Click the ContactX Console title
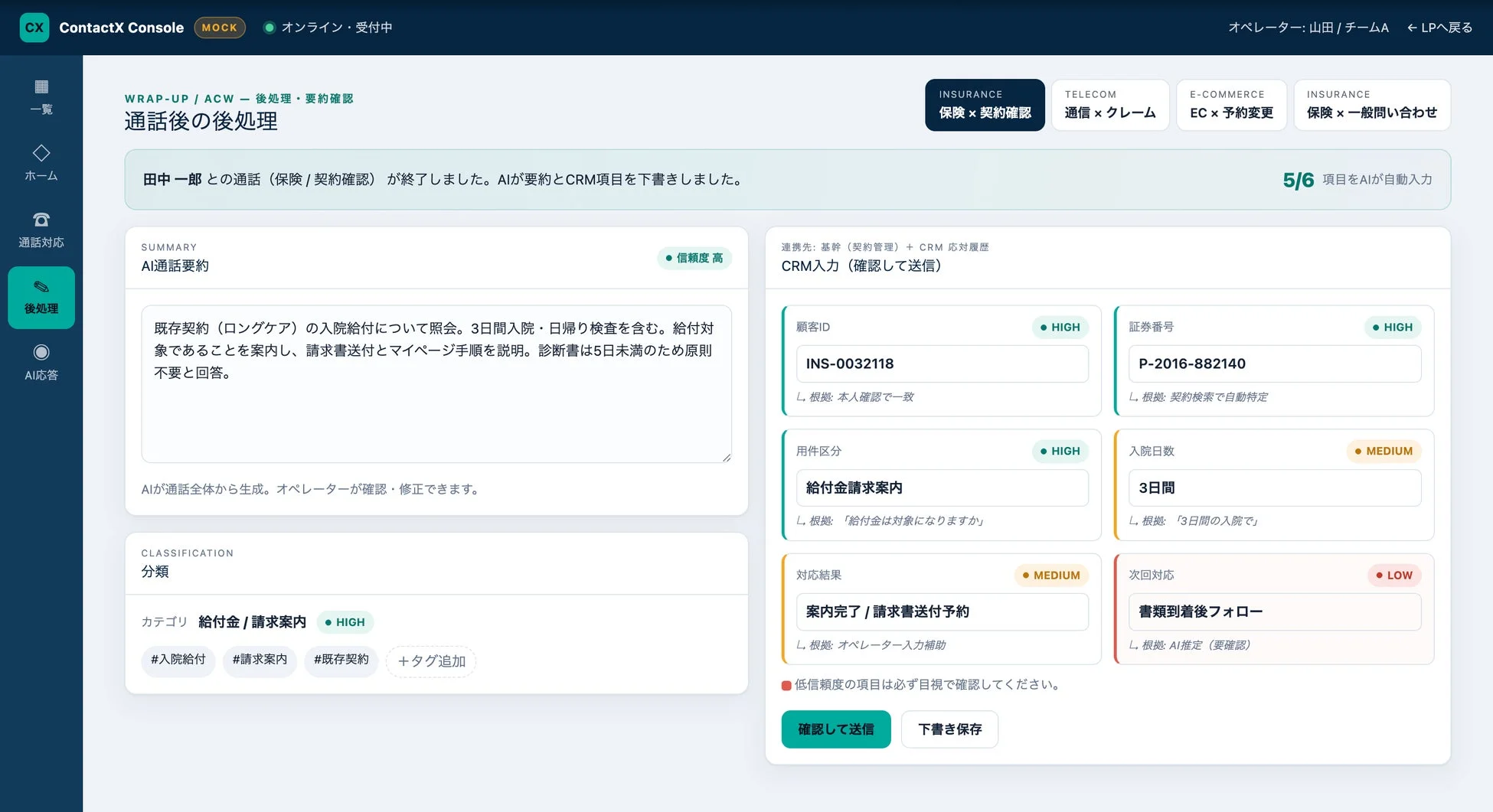 click(x=122, y=28)
